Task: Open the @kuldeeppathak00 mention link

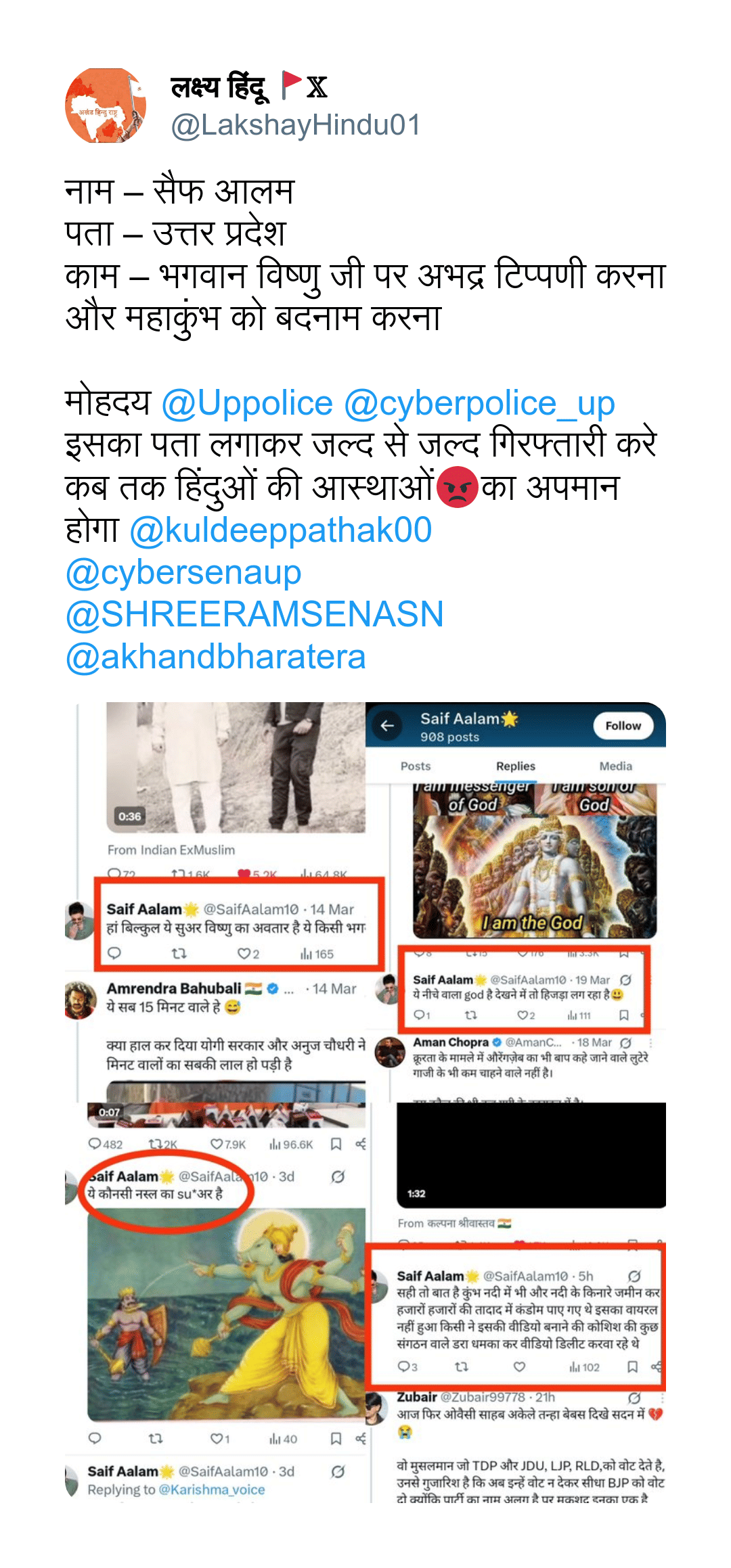Action: 281,530
